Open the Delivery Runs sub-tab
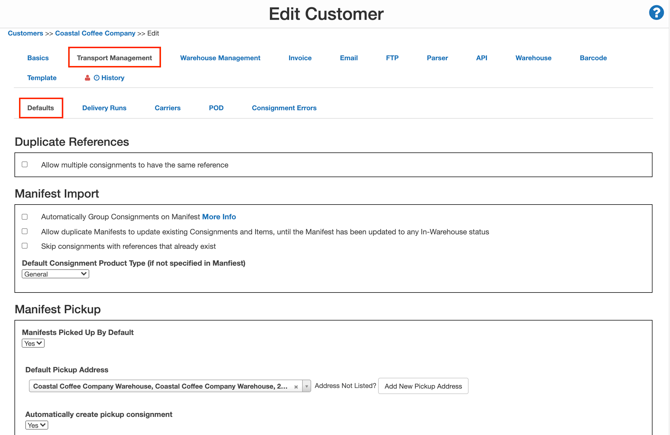 (x=104, y=108)
